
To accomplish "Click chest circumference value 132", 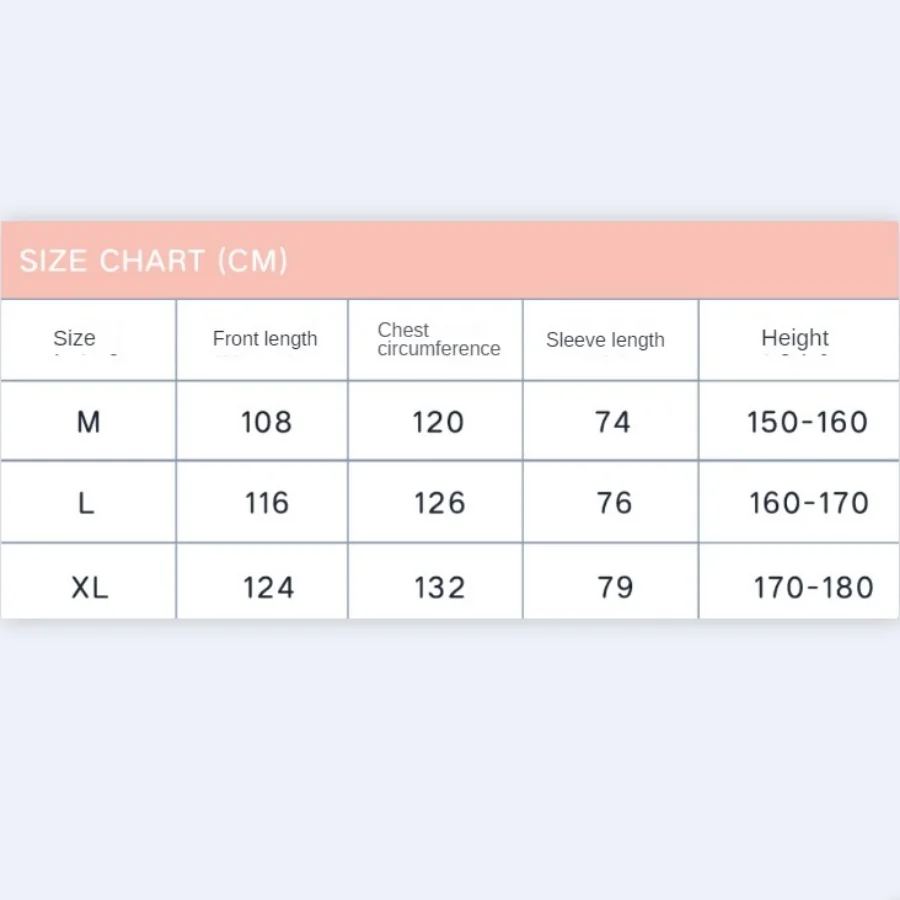I will (x=439, y=587).
